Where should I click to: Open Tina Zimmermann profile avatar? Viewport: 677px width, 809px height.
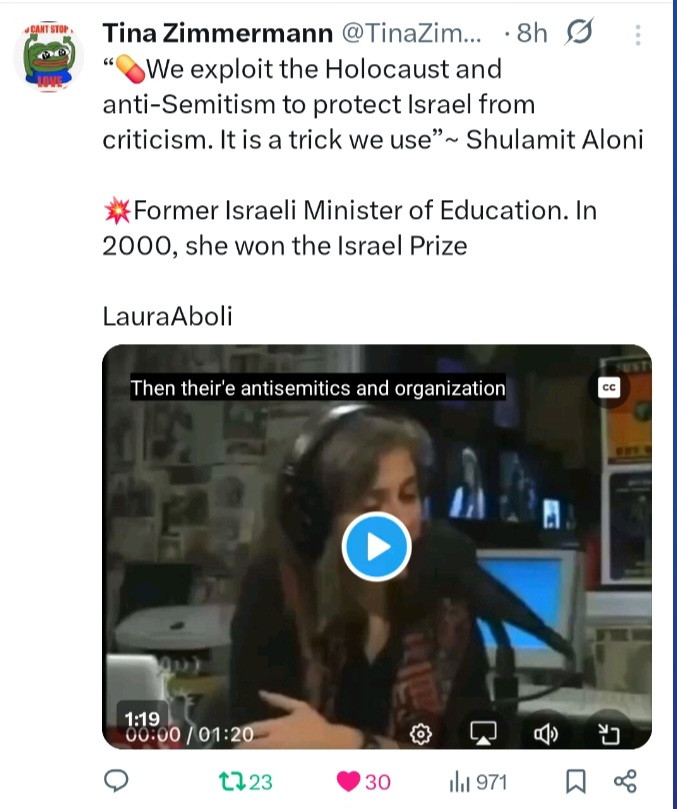tap(49, 56)
